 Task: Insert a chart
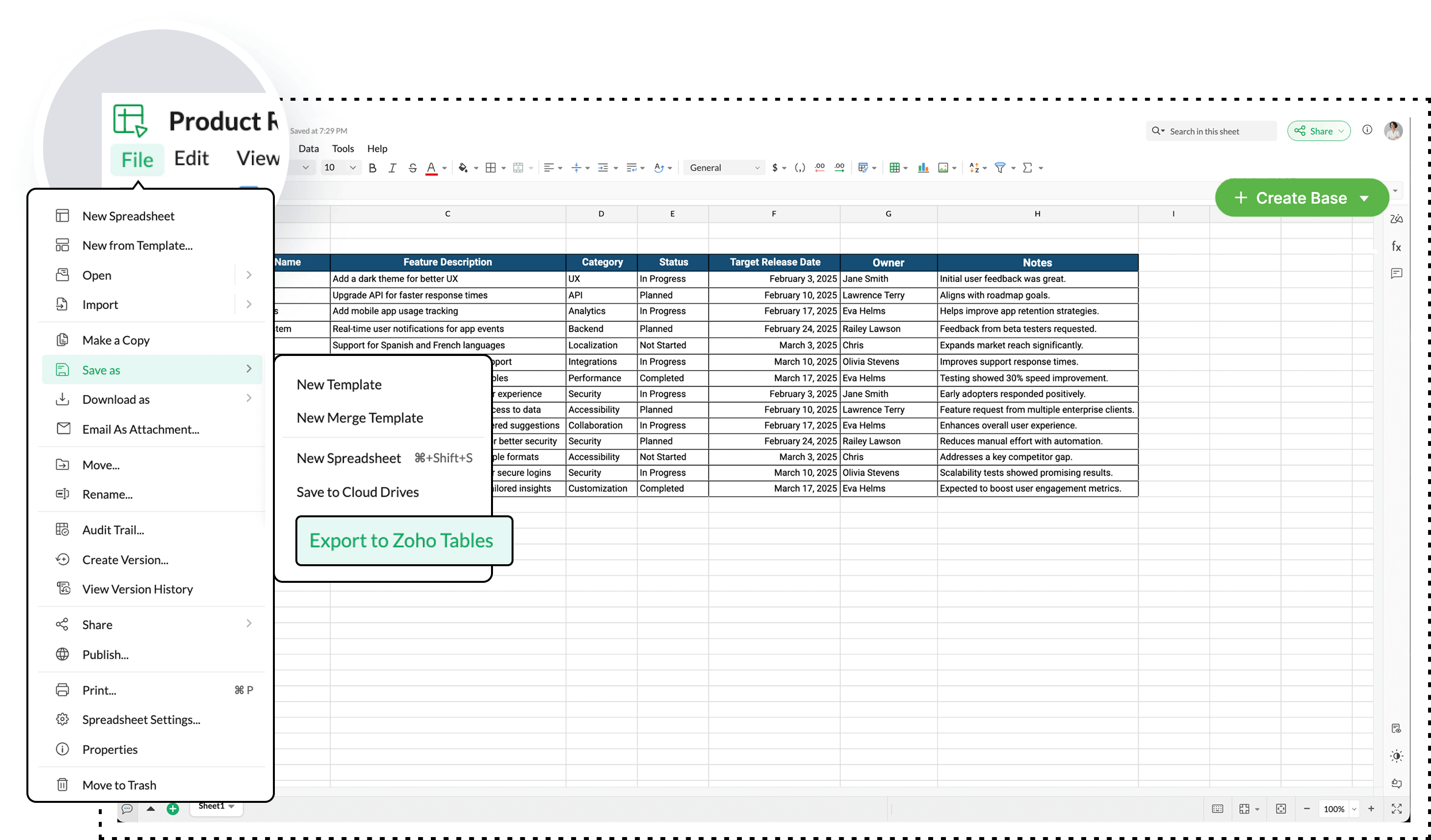click(x=923, y=168)
